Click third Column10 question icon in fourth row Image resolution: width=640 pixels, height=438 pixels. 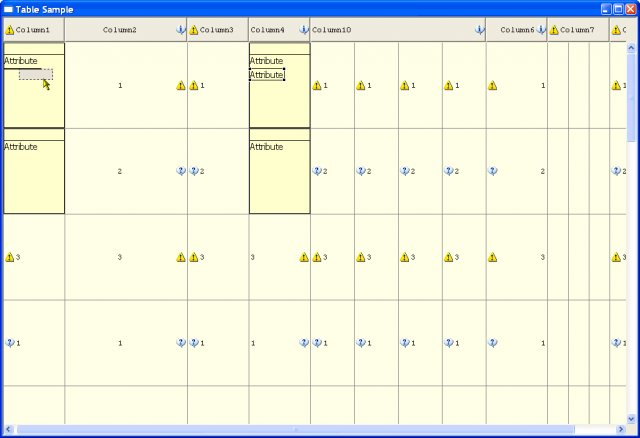[x=405, y=343]
